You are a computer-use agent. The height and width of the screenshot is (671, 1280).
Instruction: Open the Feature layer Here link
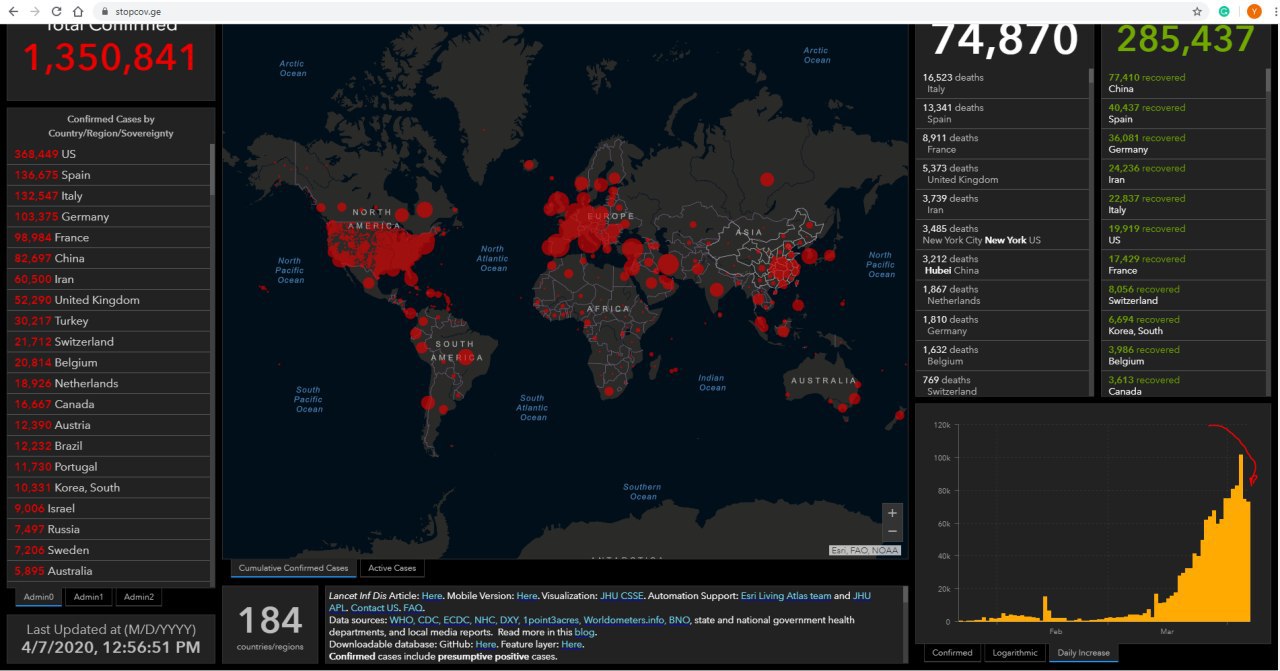[x=571, y=644]
